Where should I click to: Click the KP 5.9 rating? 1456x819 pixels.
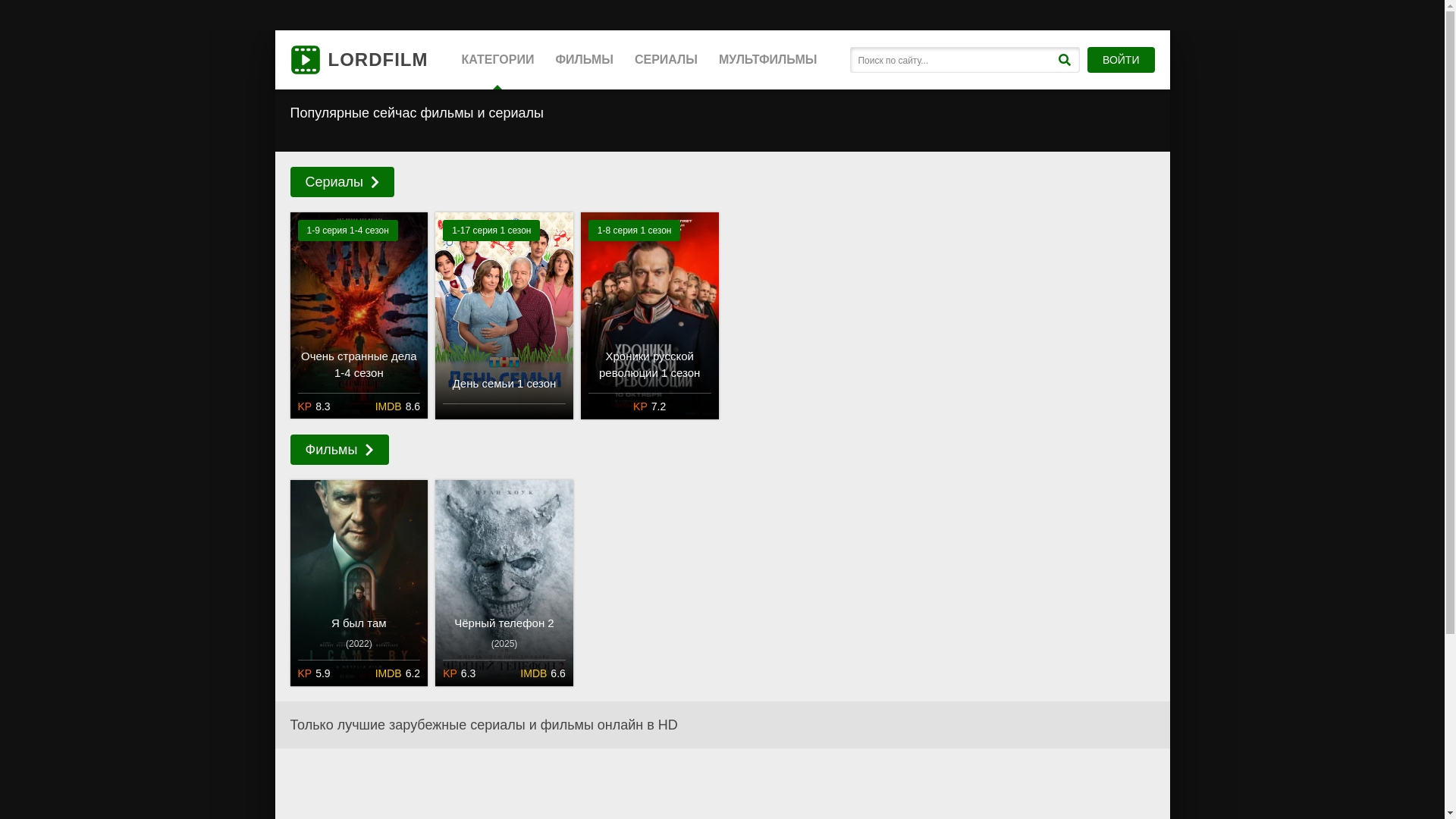314,673
